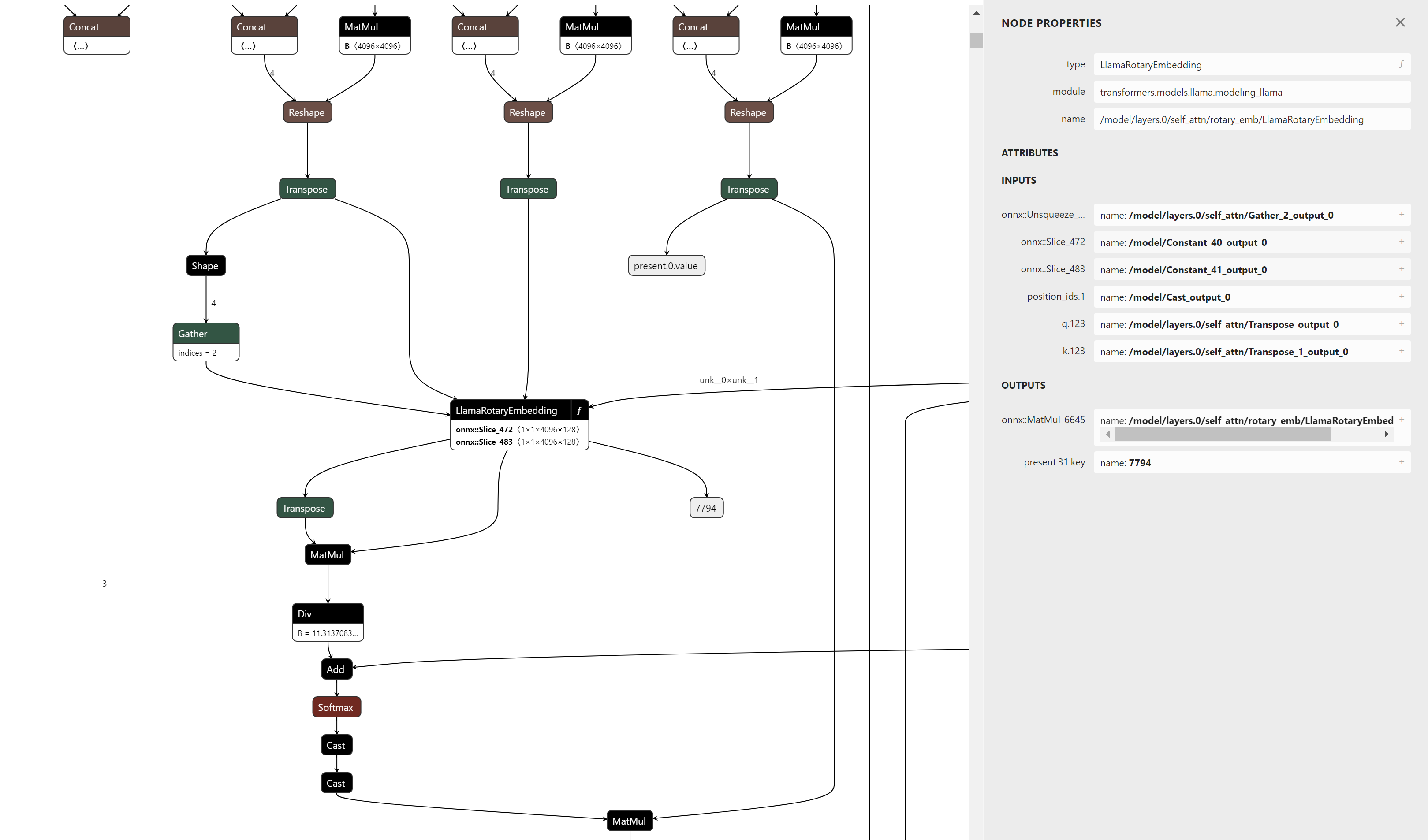
Task: Click the function icon in the type field
Action: (1401, 64)
